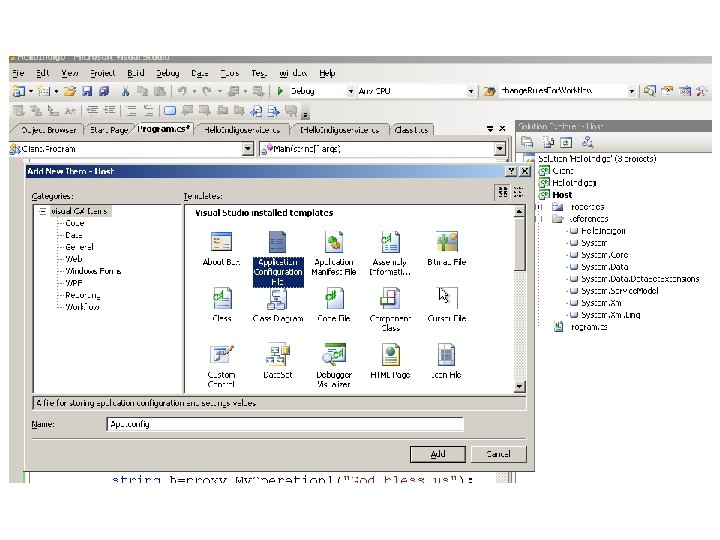
Task: Select the General category
Action: 79,247
